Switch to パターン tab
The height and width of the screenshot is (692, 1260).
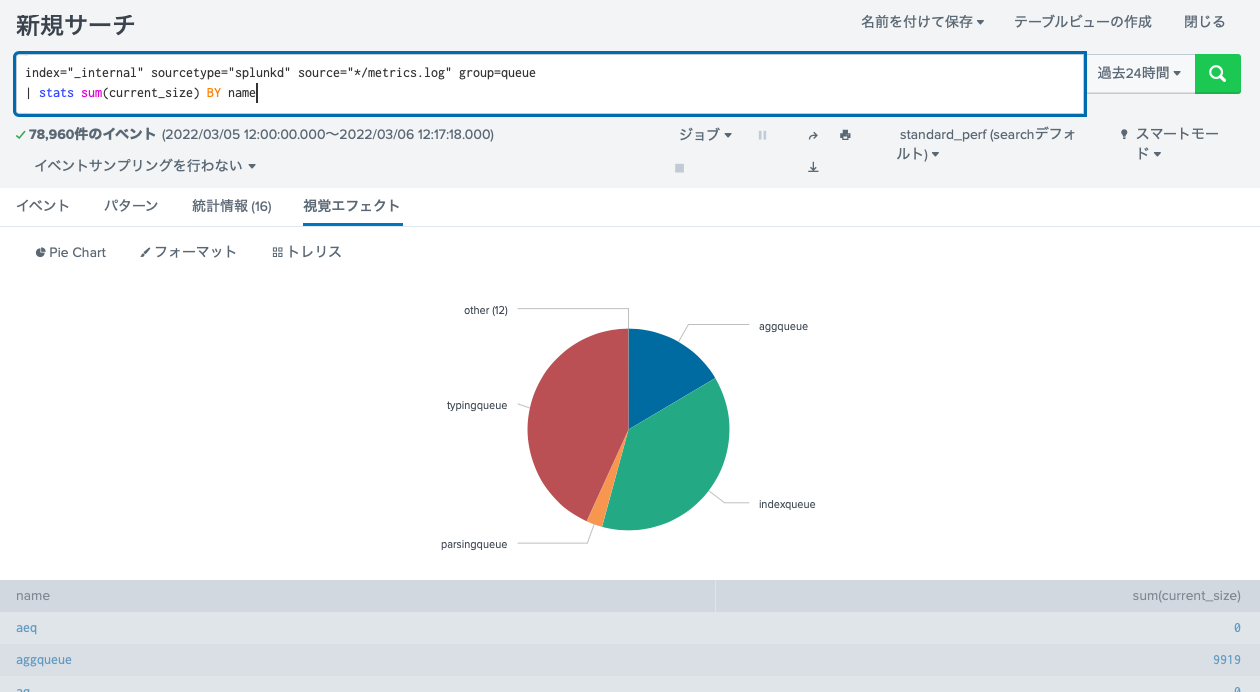(131, 206)
